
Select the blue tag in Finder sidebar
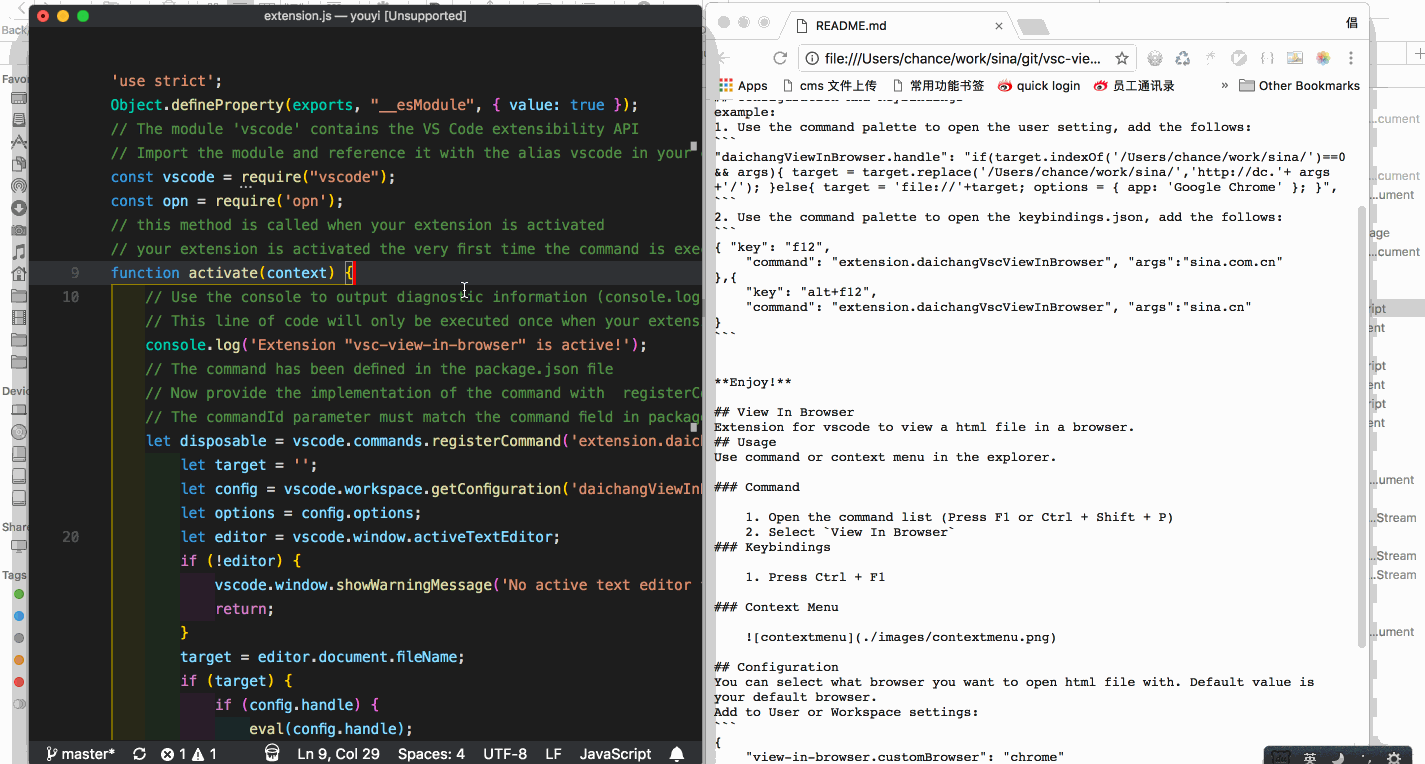click(18, 616)
